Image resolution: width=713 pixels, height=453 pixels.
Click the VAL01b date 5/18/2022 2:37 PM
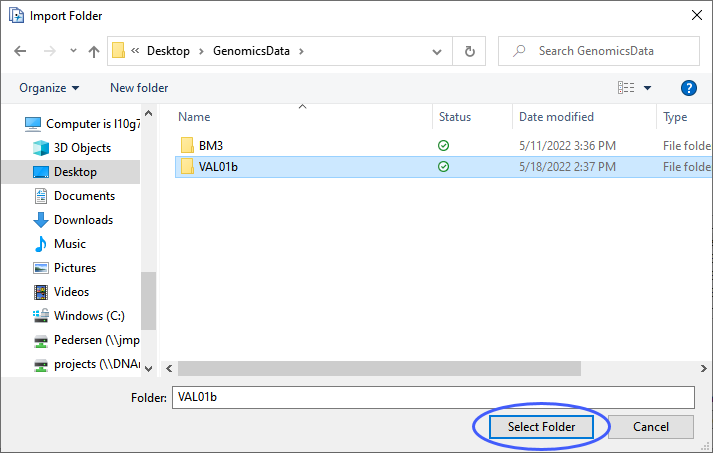[x=567, y=167]
